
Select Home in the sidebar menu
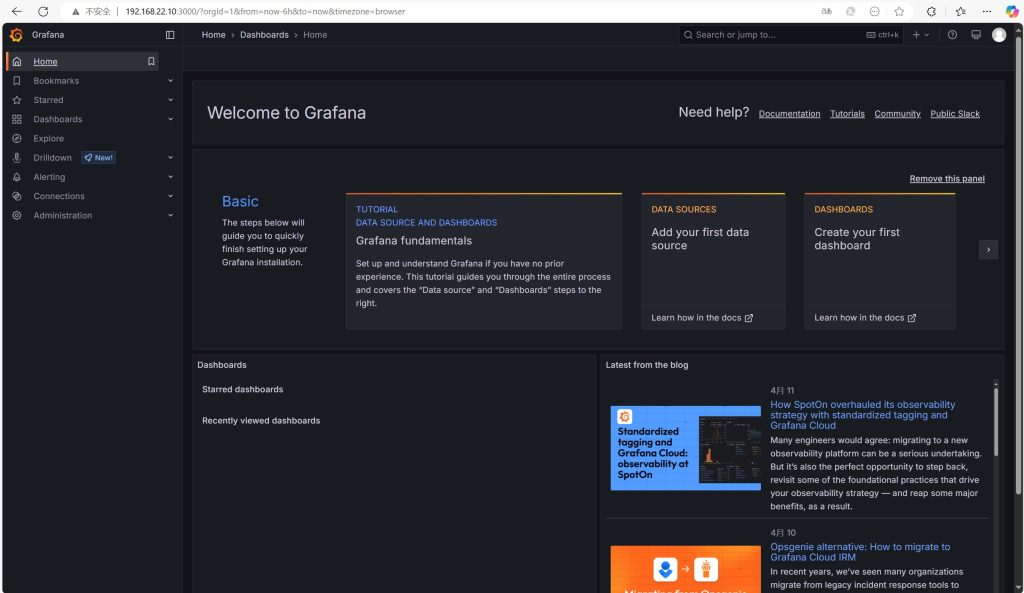[45, 61]
